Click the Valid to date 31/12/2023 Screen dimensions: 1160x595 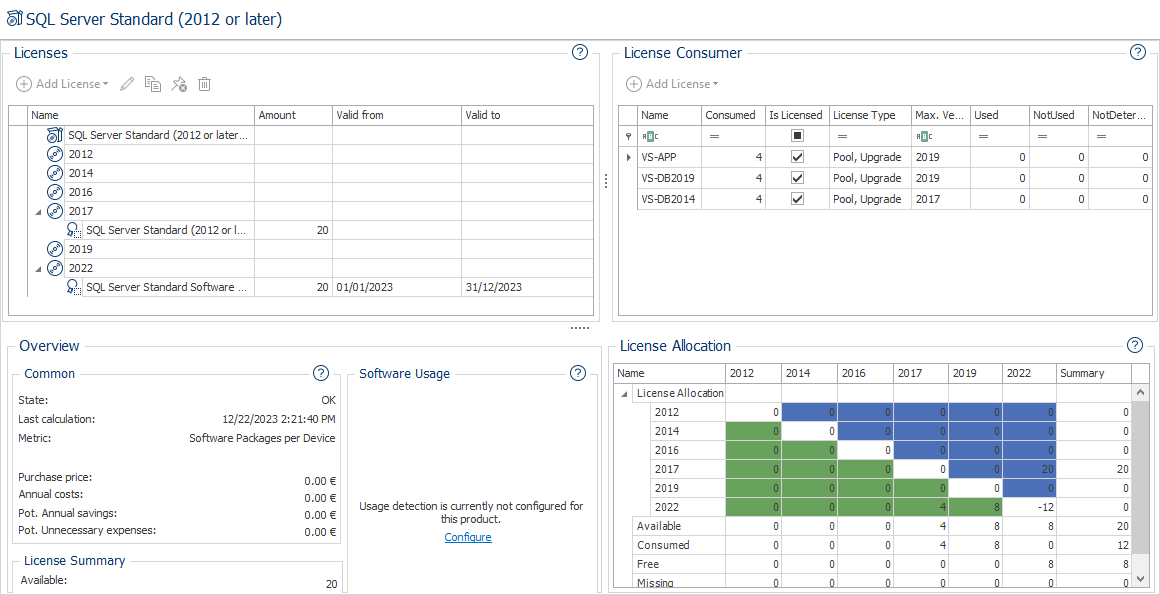tap(494, 287)
